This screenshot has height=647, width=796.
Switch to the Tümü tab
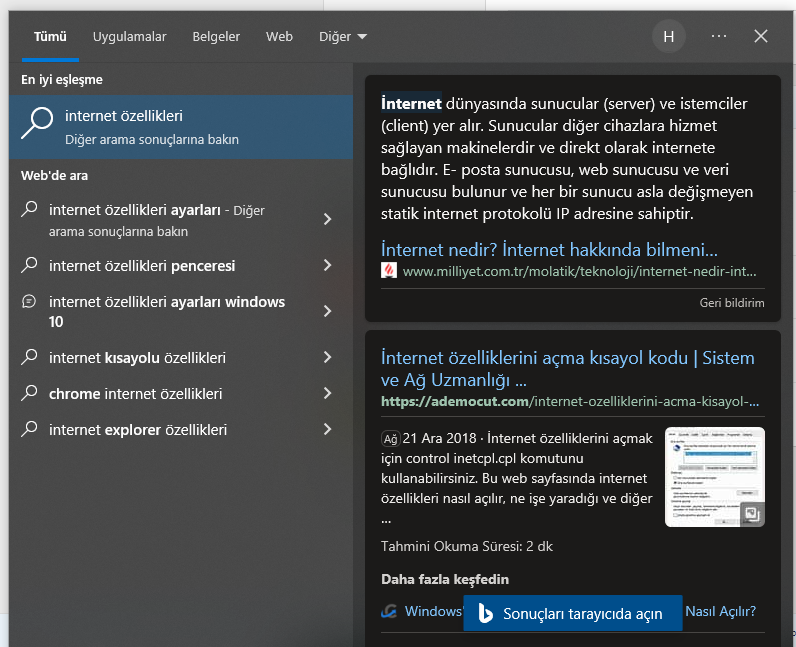click(x=50, y=37)
